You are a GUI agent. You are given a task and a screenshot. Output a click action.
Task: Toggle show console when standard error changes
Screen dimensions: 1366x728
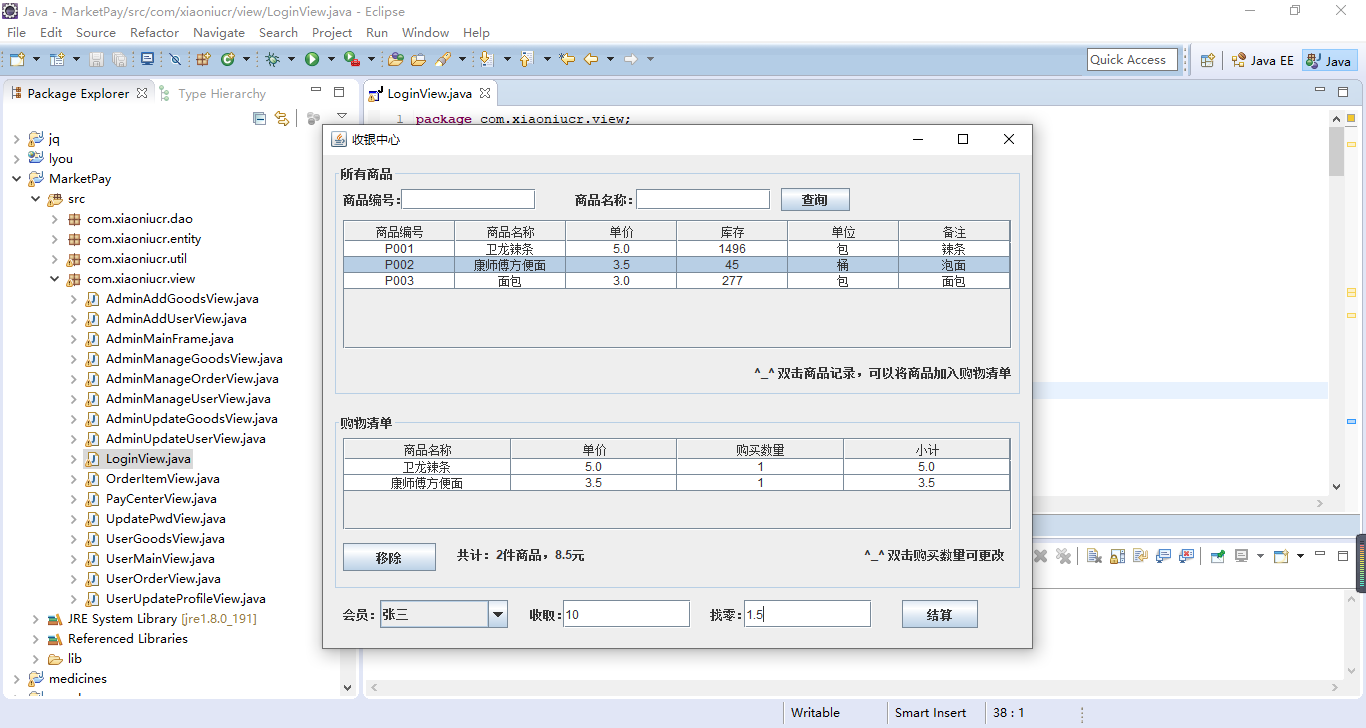pos(1186,556)
